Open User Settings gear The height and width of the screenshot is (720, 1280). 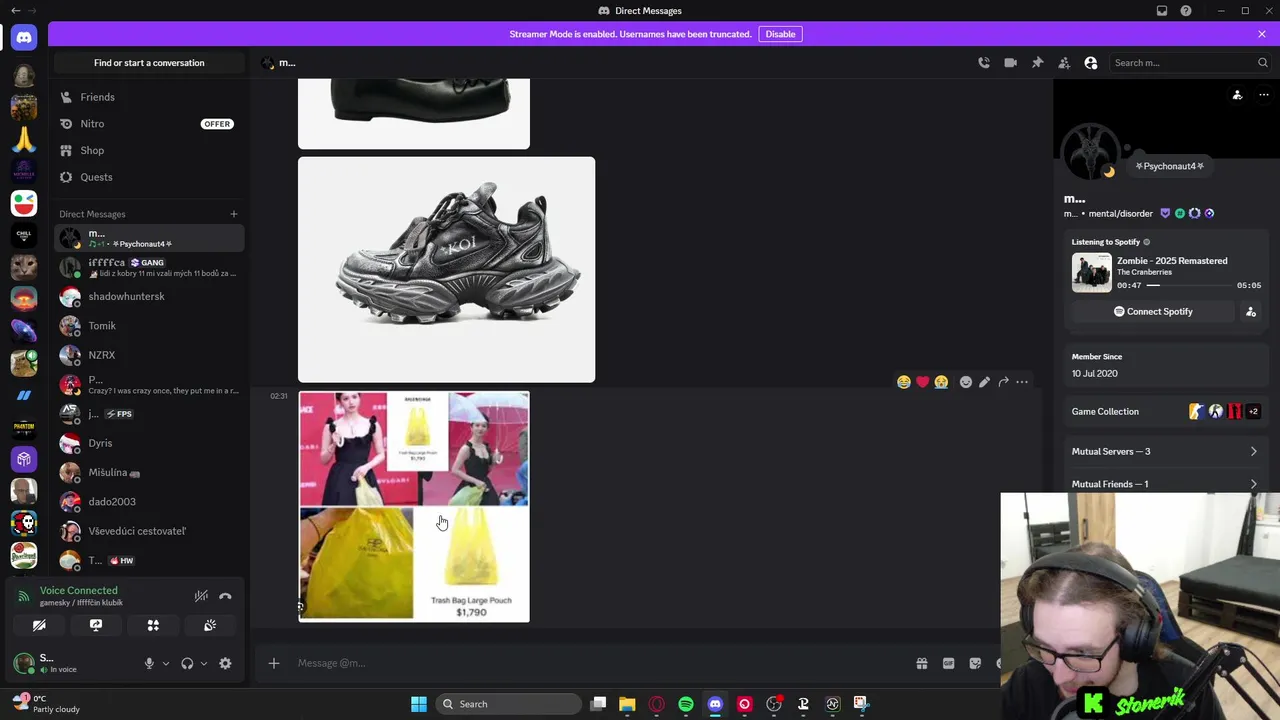point(225,664)
